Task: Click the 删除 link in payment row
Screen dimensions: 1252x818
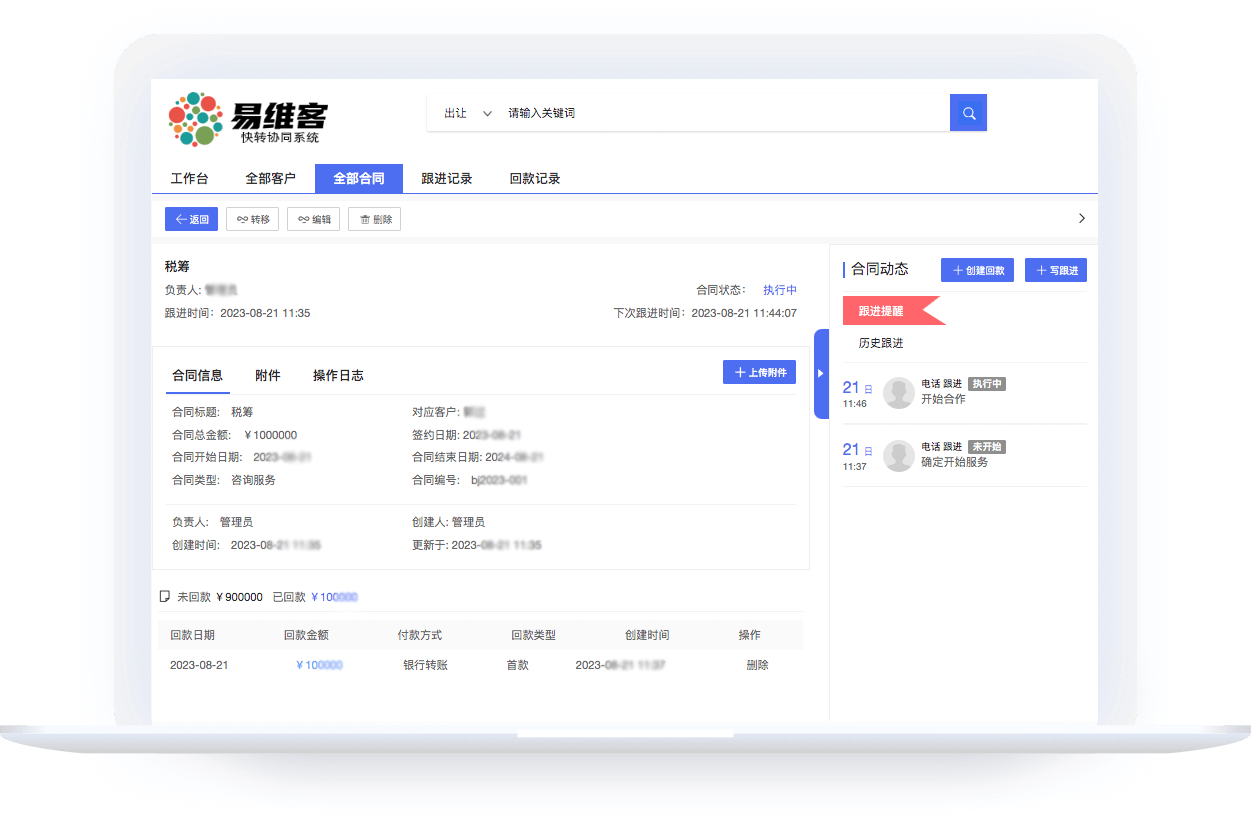Action: point(757,665)
